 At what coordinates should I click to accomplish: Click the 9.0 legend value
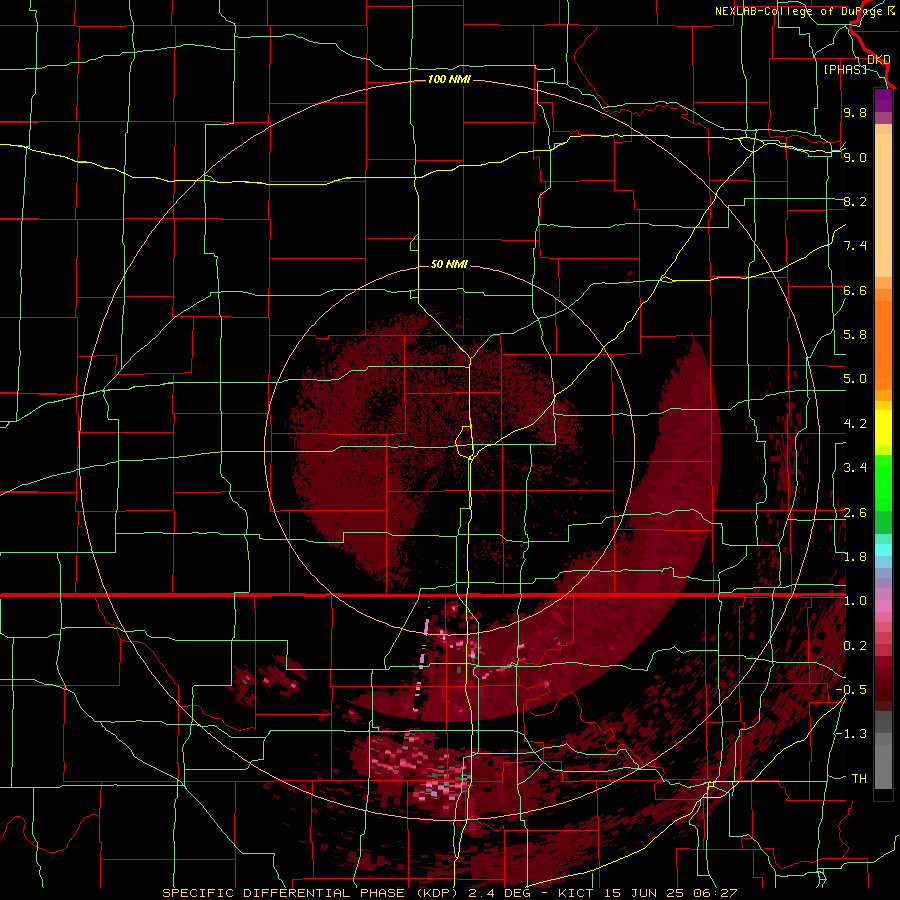[855, 157]
